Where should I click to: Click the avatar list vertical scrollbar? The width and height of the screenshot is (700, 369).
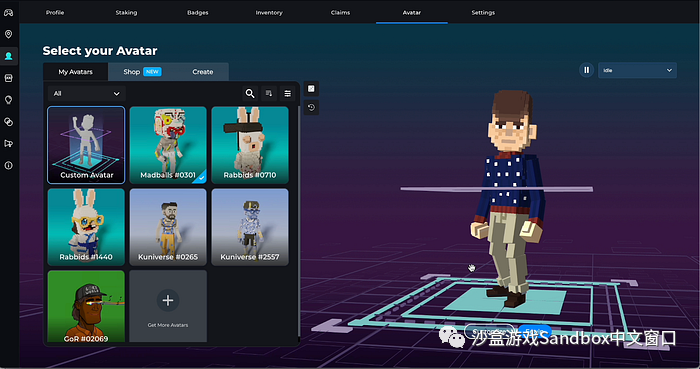coord(298,222)
